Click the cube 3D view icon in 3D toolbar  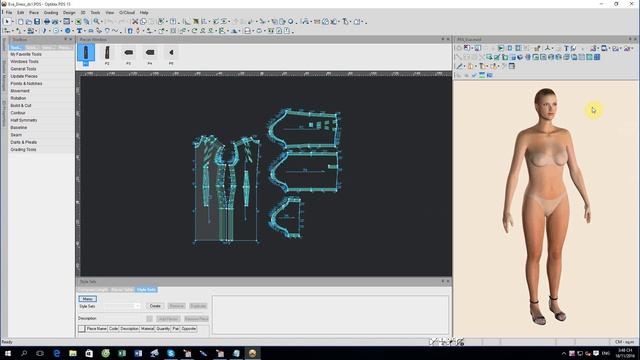520,57
